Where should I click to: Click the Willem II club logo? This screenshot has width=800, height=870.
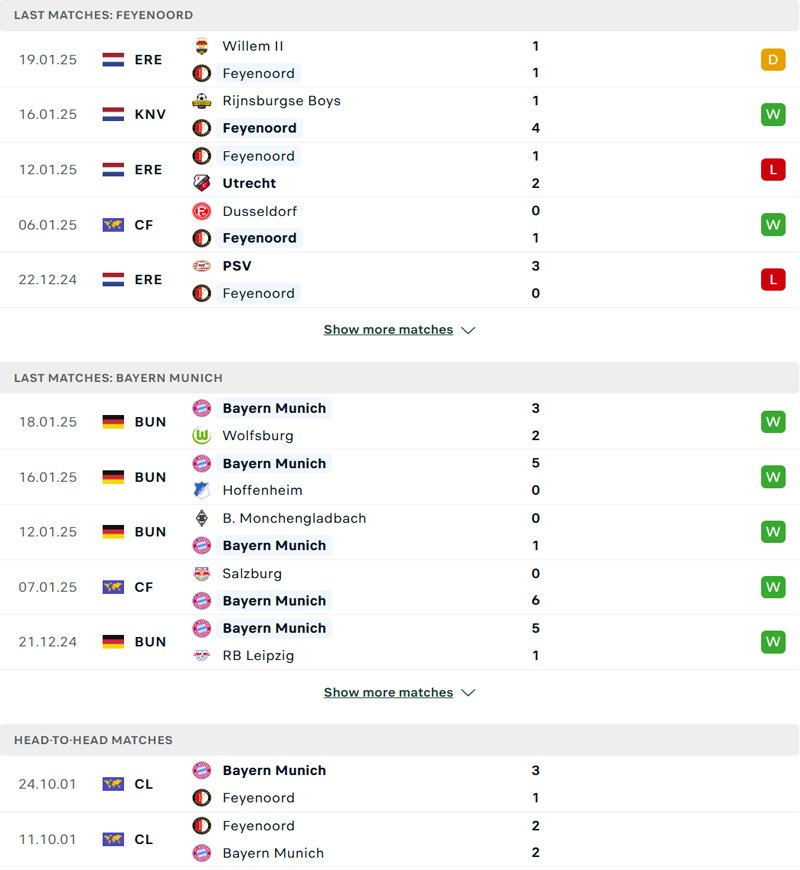[x=202, y=46]
